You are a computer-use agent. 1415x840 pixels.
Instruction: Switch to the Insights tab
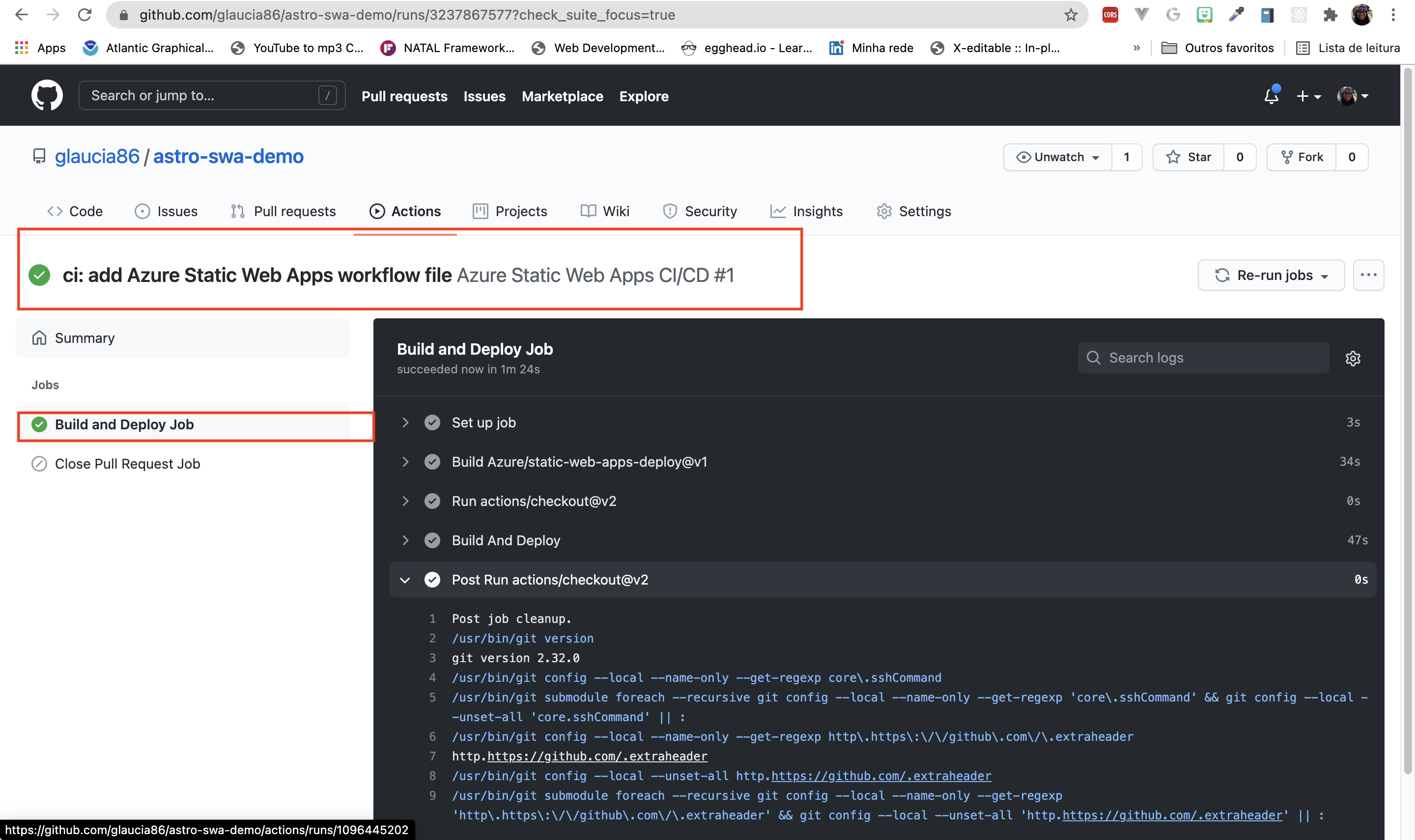coord(806,211)
